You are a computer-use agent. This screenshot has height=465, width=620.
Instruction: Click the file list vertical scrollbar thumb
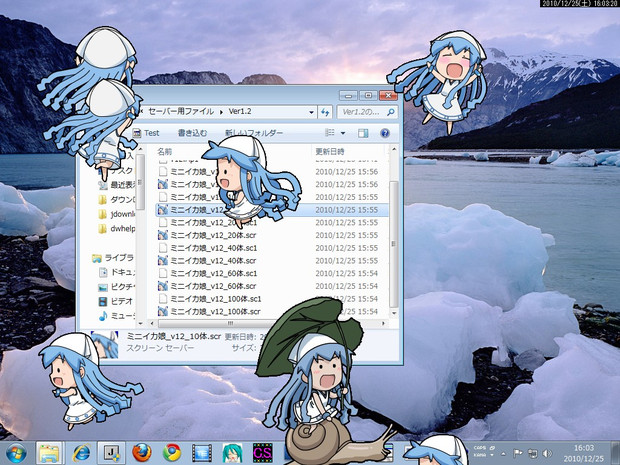[x=393, y=244]
